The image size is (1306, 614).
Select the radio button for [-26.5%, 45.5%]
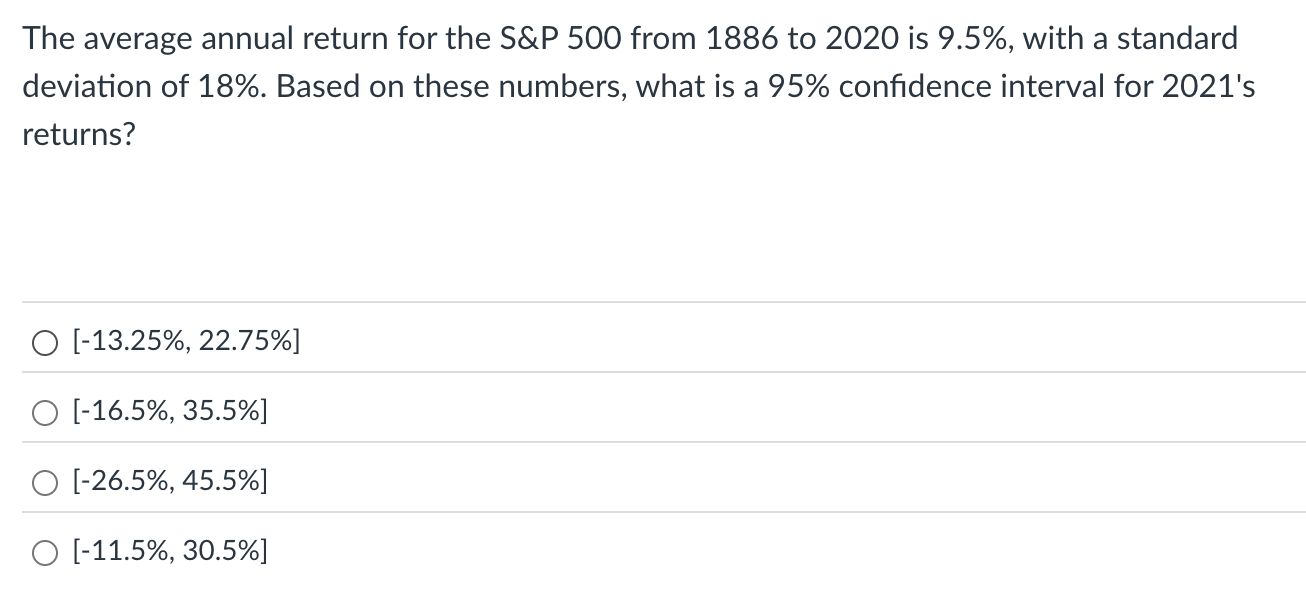pyautogui.click(x=44, y=482)
